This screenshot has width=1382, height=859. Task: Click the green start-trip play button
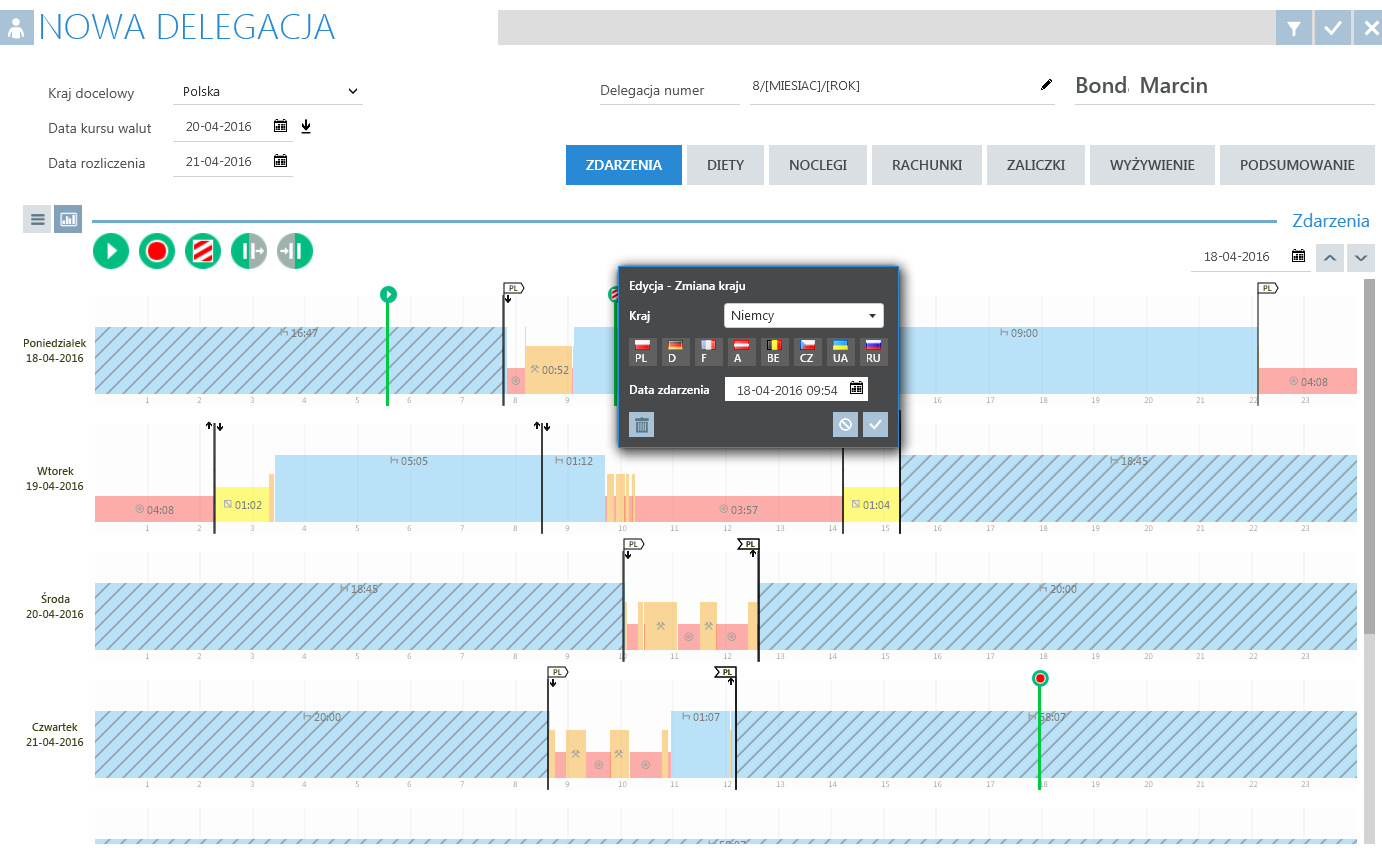[111, 250]
